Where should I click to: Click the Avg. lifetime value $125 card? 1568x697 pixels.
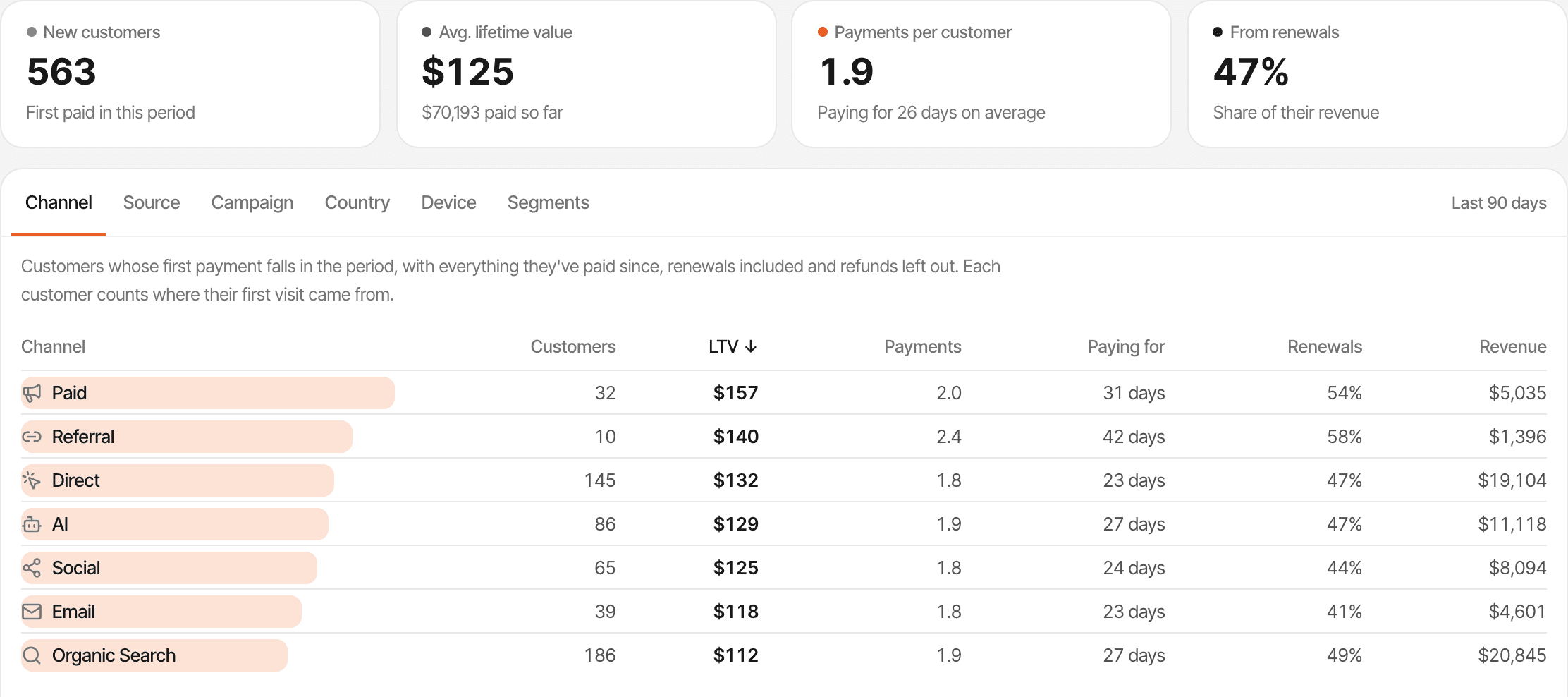[587, 73]
